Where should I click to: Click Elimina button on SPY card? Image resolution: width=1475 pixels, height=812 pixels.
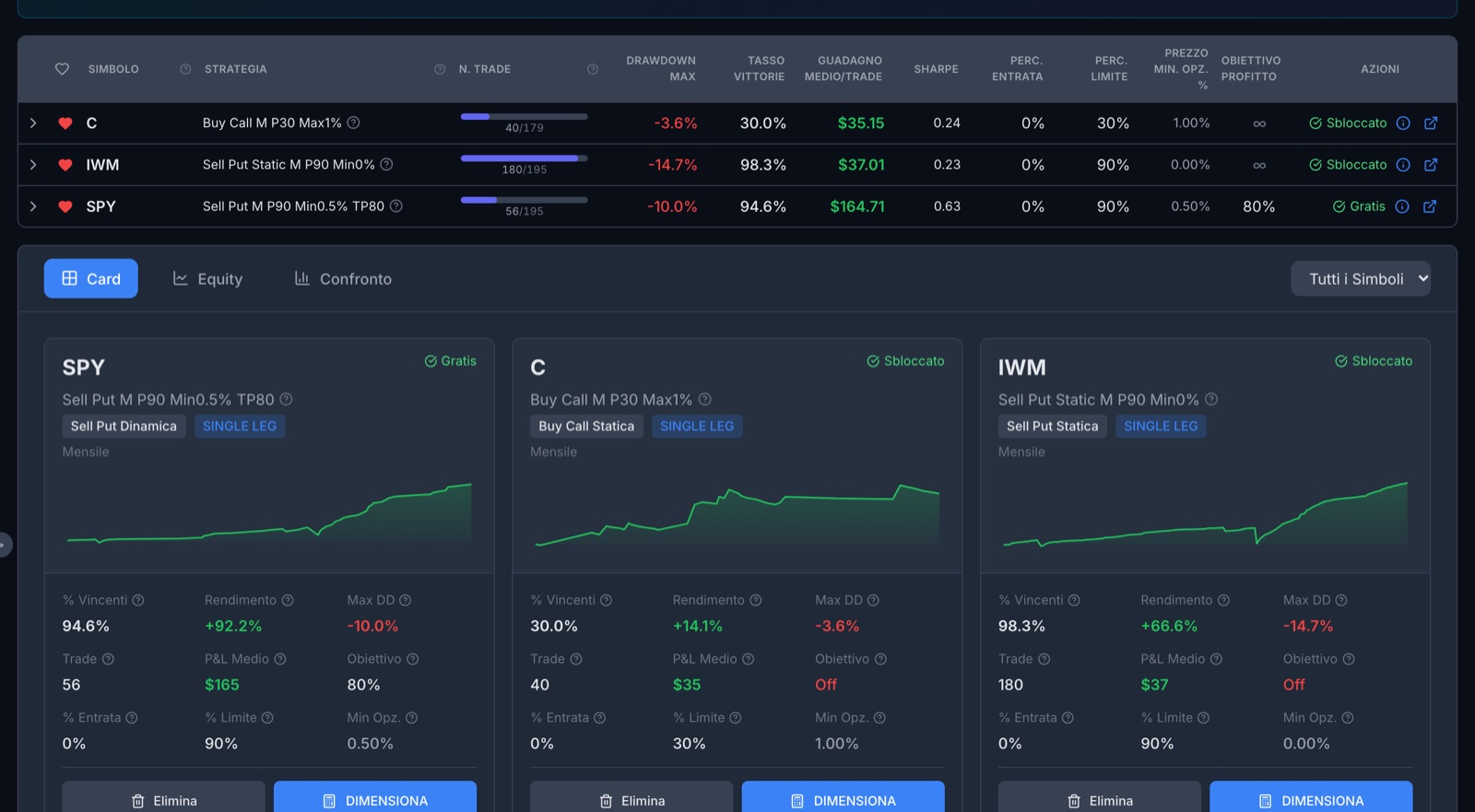163,798
